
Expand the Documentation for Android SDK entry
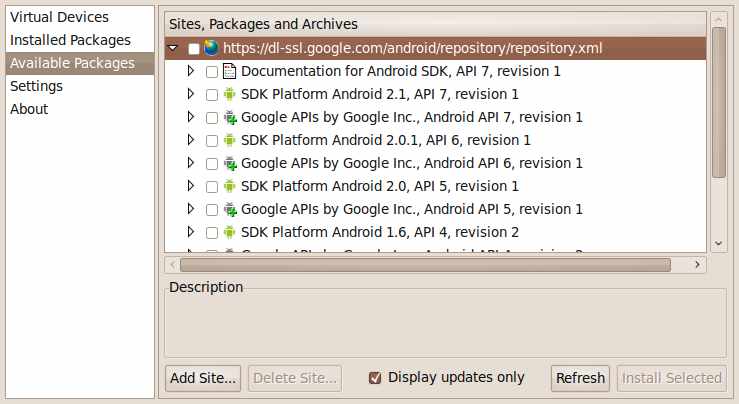point(192,71)
